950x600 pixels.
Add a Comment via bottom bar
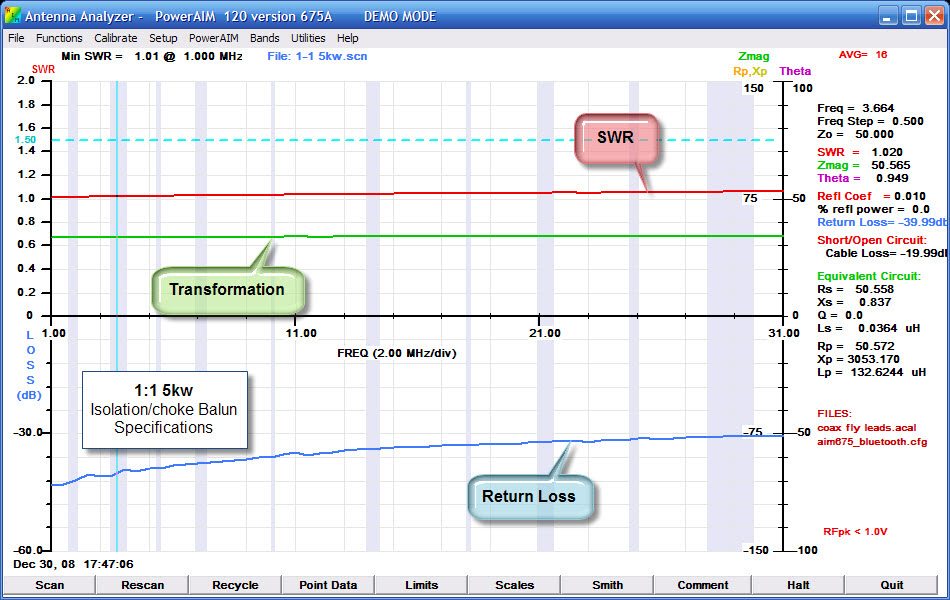click(702, 585)
